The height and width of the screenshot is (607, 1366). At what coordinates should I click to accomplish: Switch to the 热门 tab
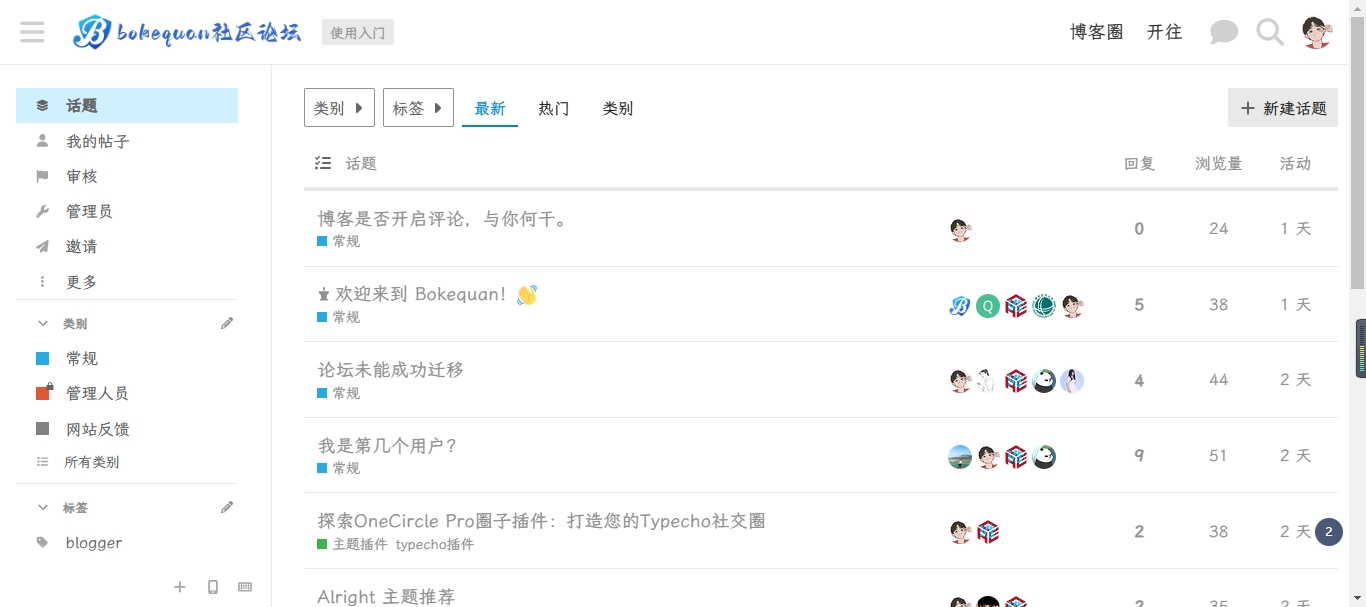554,108
